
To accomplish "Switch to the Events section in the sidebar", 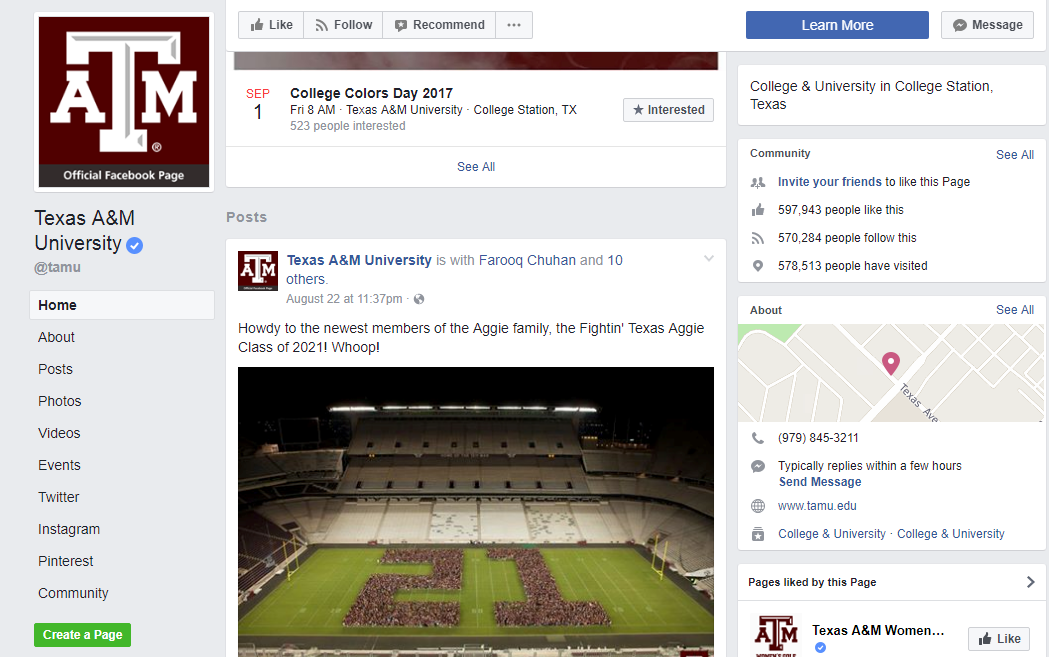I will (59, 464).
